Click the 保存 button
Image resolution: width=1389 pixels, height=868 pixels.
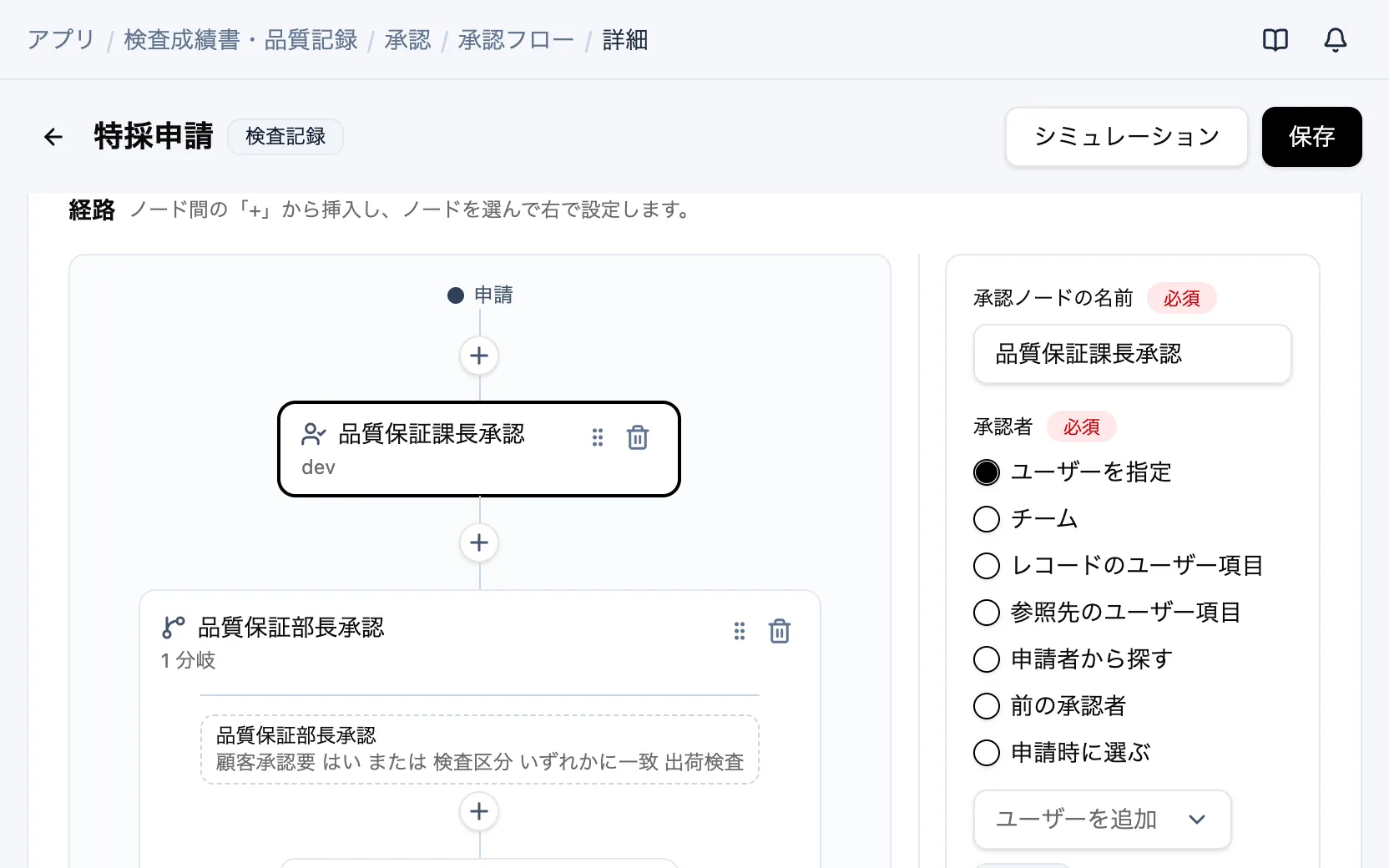1311,137
